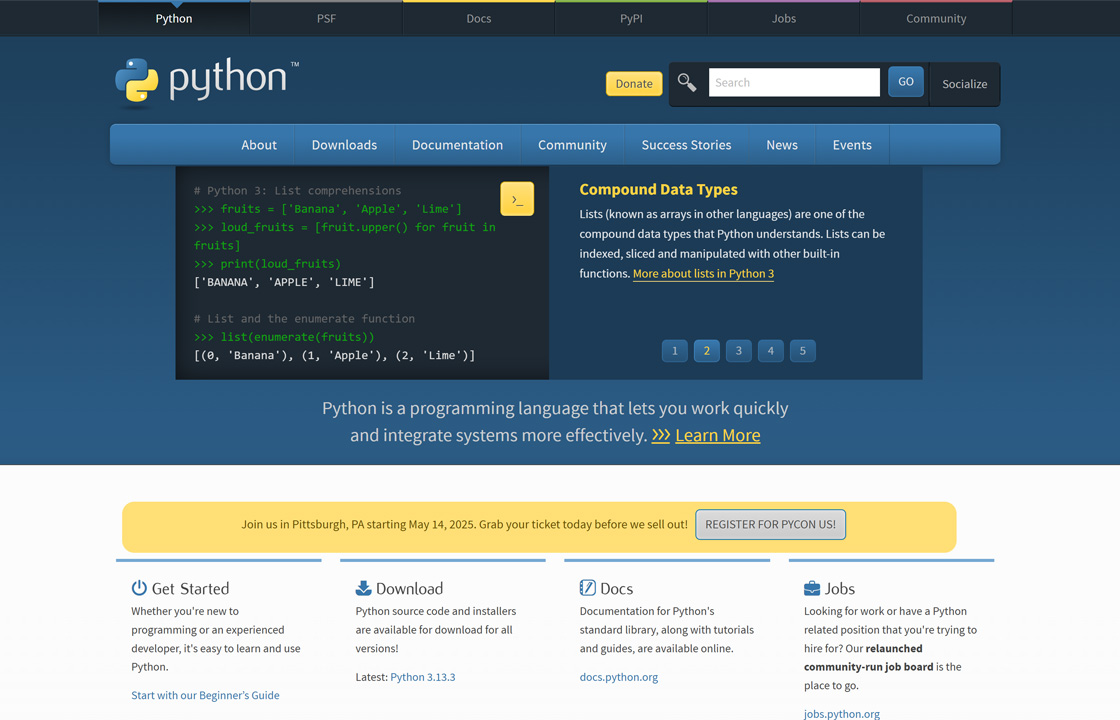The width and height of the screenshot is (1120, 720).
Task: Click the Docs section heading text
Action: coord(616,589)
